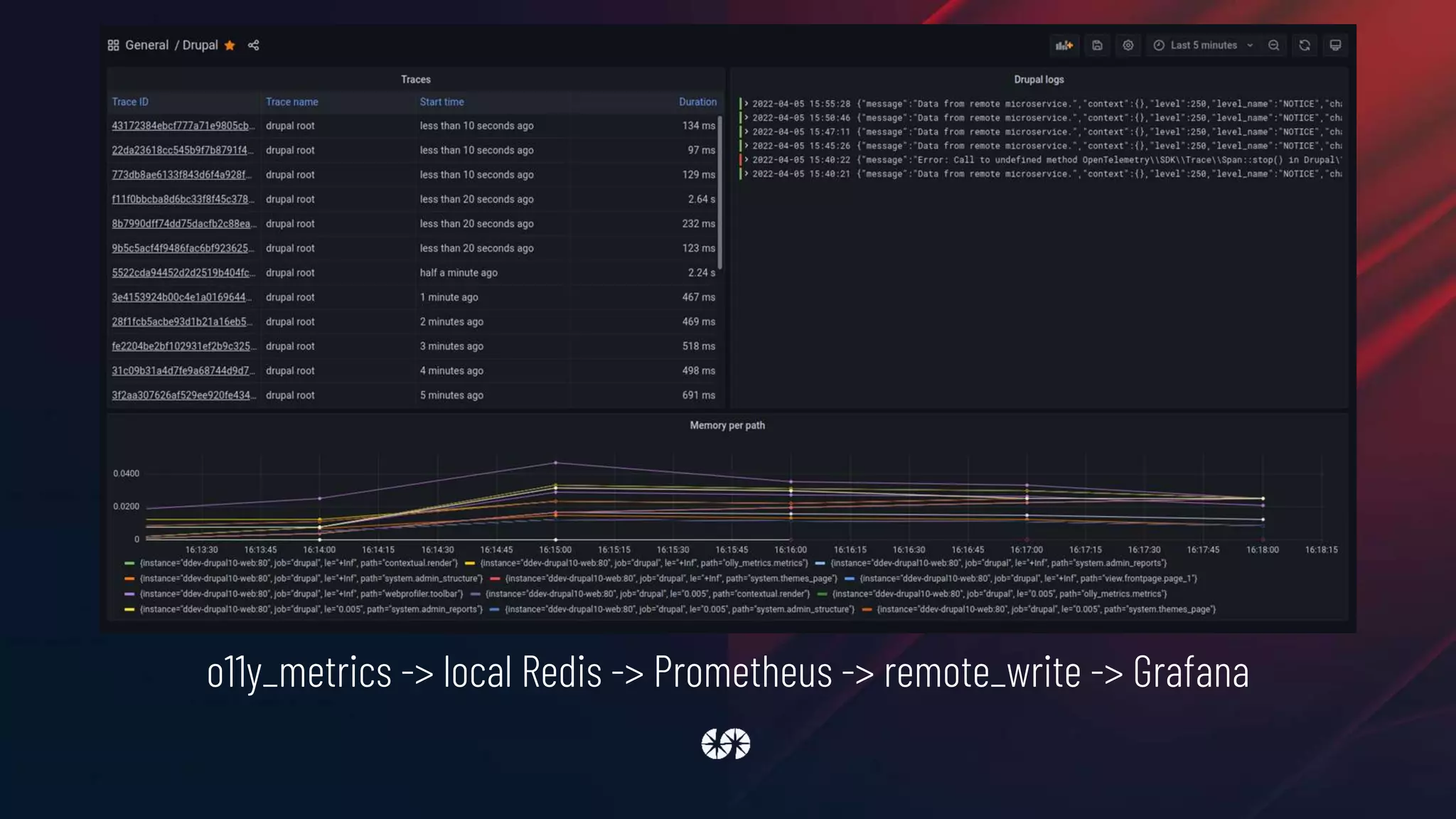Click the Traces table scrollbar
The image size is (1456, 819).
(719, 193)
